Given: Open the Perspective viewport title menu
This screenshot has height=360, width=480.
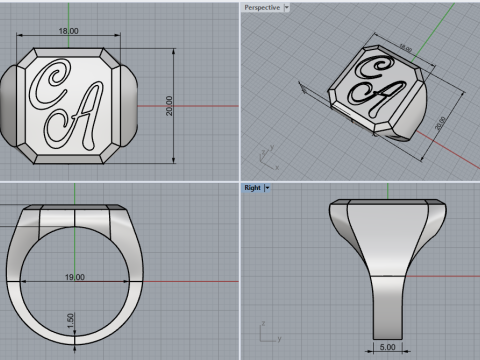Looking at the screenshot, I should 262,8.
